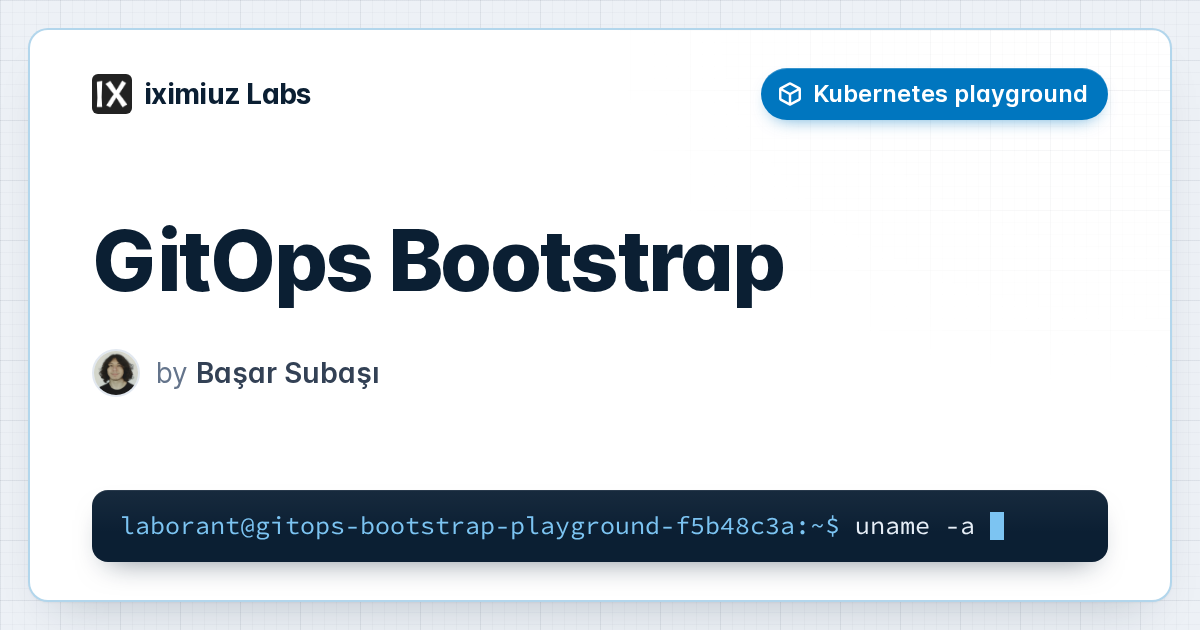The width and height of the screenshot is (1200, 630).
Task: Click the cube icon in the Kubernetes badge
Action: coord(790,94)
